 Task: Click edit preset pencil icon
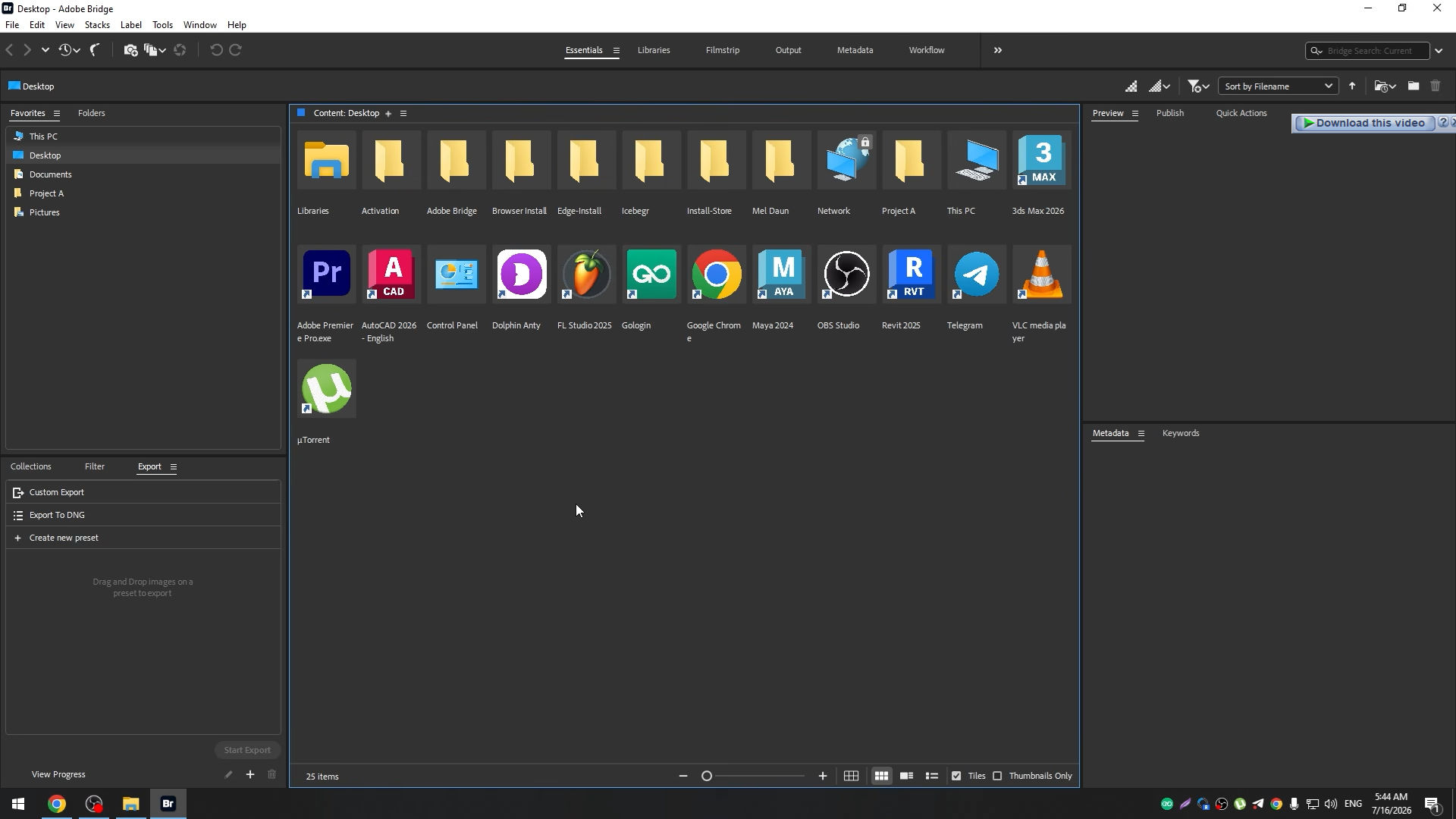pyautogui.click(x=228, y=774)
